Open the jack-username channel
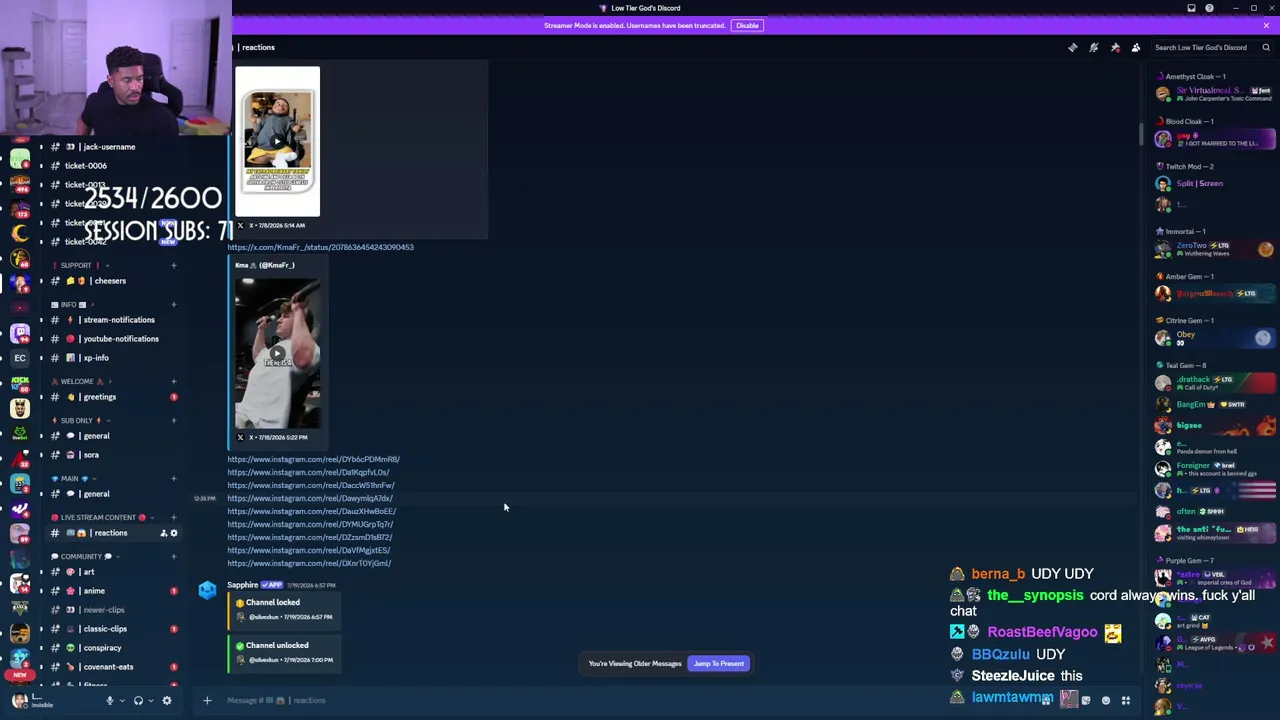Screen dimensions: 1280x720 [113, 147]
